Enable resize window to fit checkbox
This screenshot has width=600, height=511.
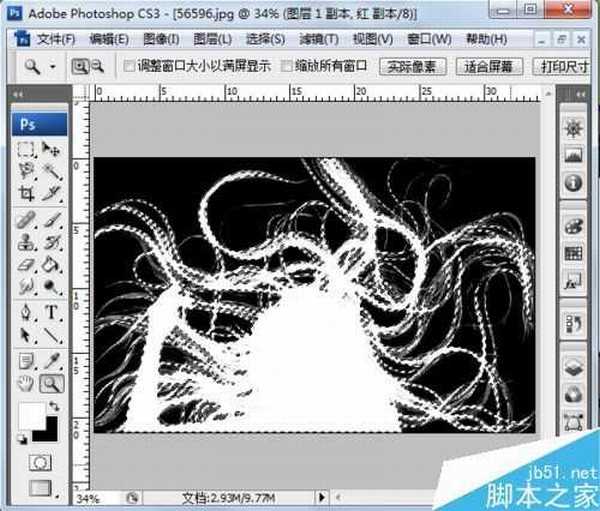[129, 66]
